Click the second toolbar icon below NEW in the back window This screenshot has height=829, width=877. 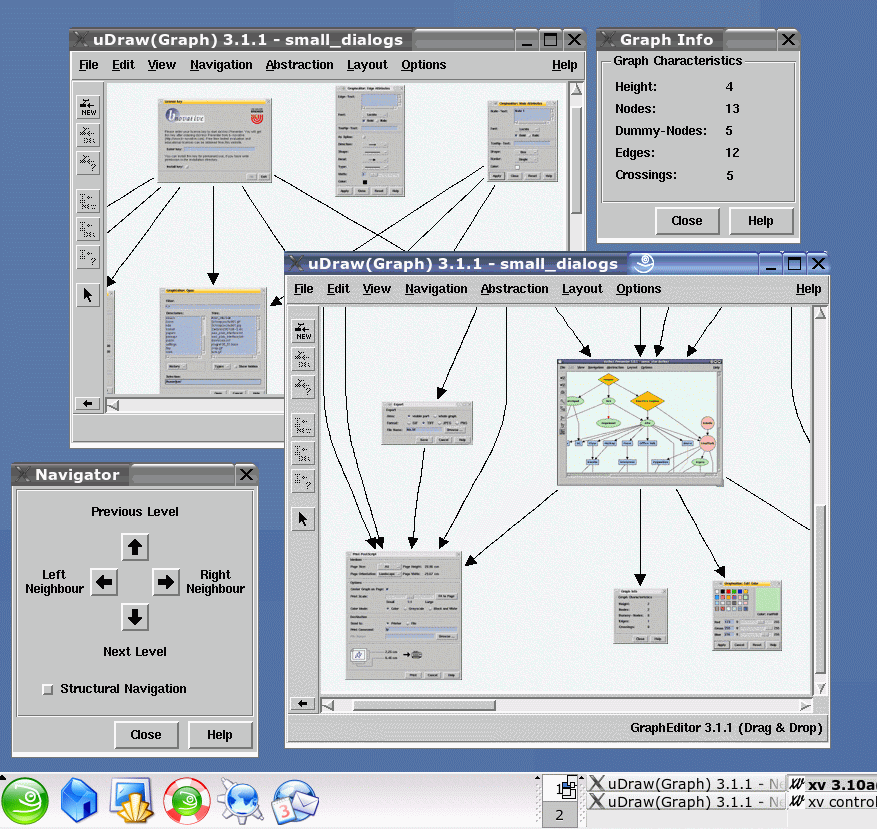[x=88, y=135]
